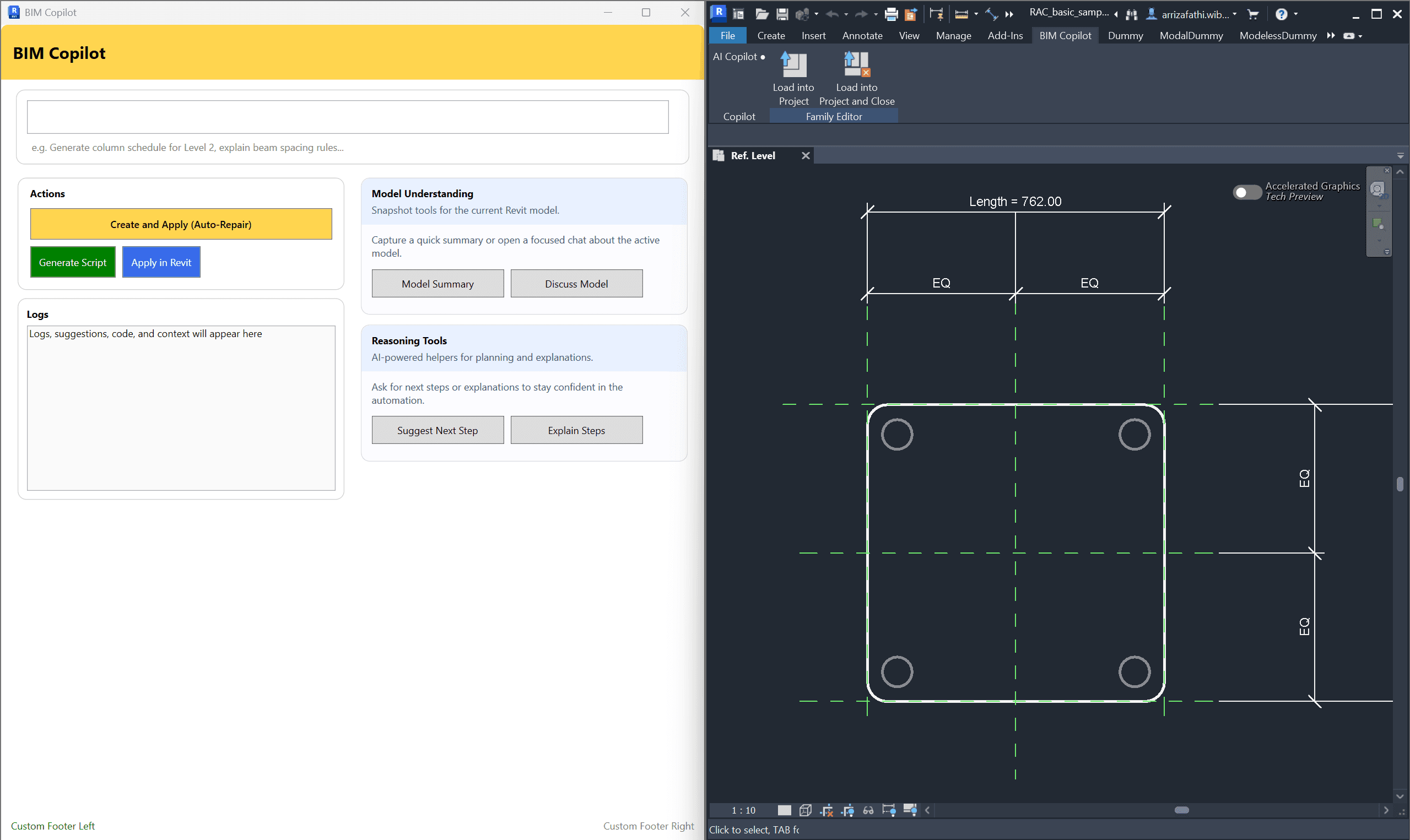
Task: Select the Measure ruler tool
Action: (x=961, y=14)
